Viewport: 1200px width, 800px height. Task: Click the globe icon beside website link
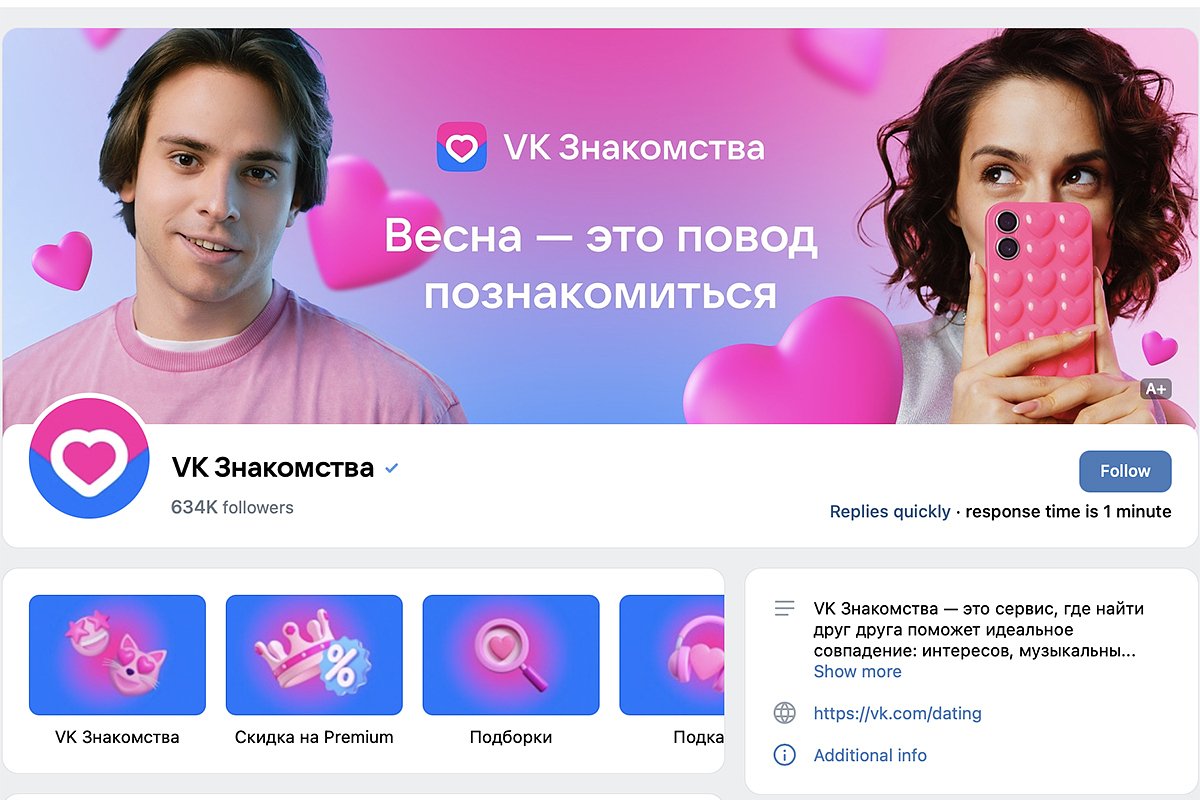[x=785, y=713]
